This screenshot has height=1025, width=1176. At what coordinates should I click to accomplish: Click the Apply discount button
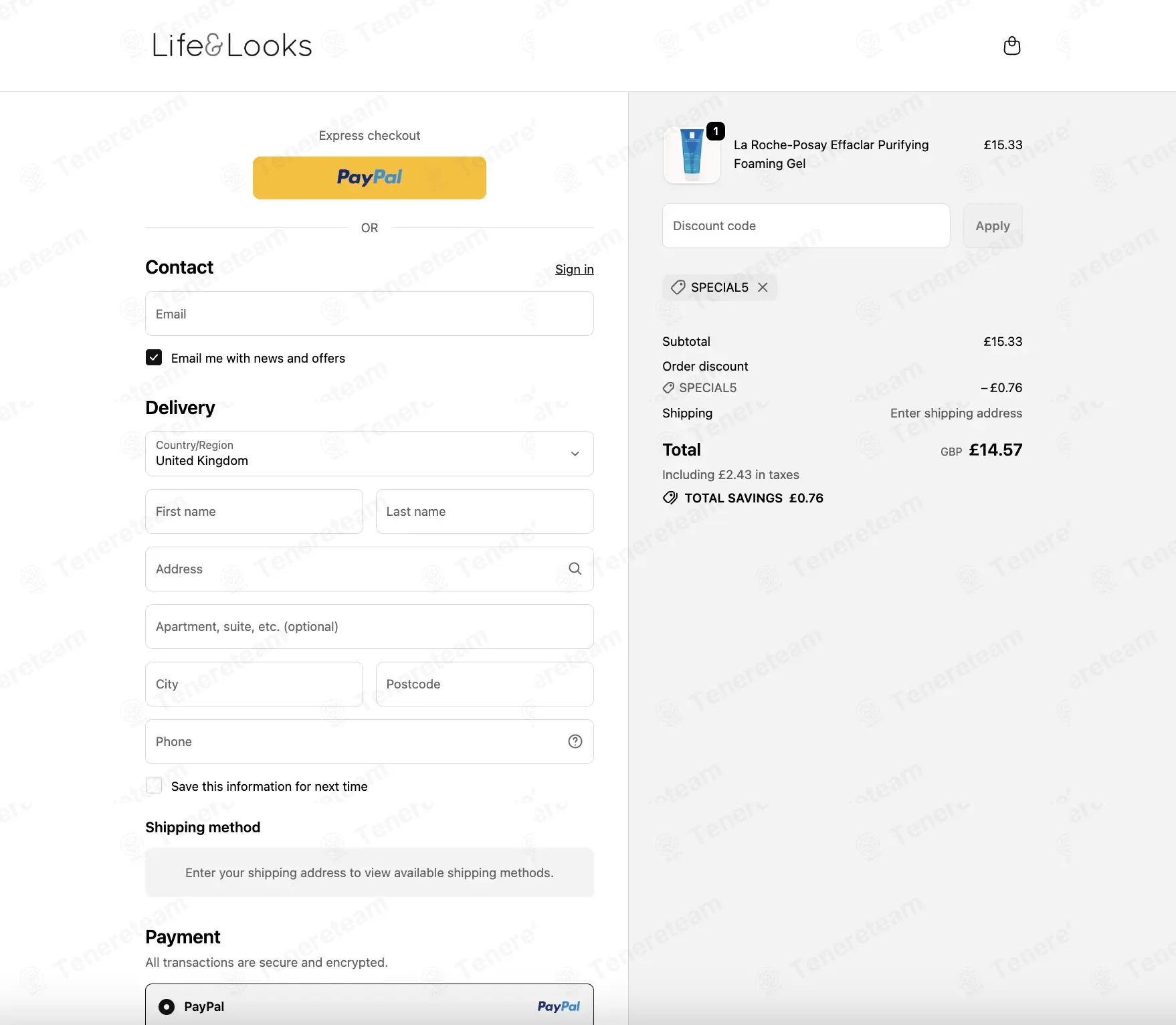(993, 225)
